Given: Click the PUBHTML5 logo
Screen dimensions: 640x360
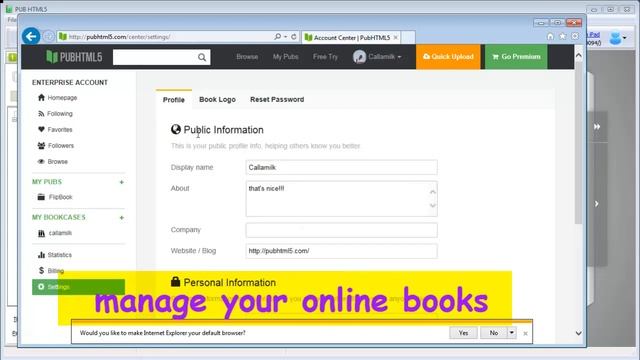Looking at the screenshot, I should 74,57.
